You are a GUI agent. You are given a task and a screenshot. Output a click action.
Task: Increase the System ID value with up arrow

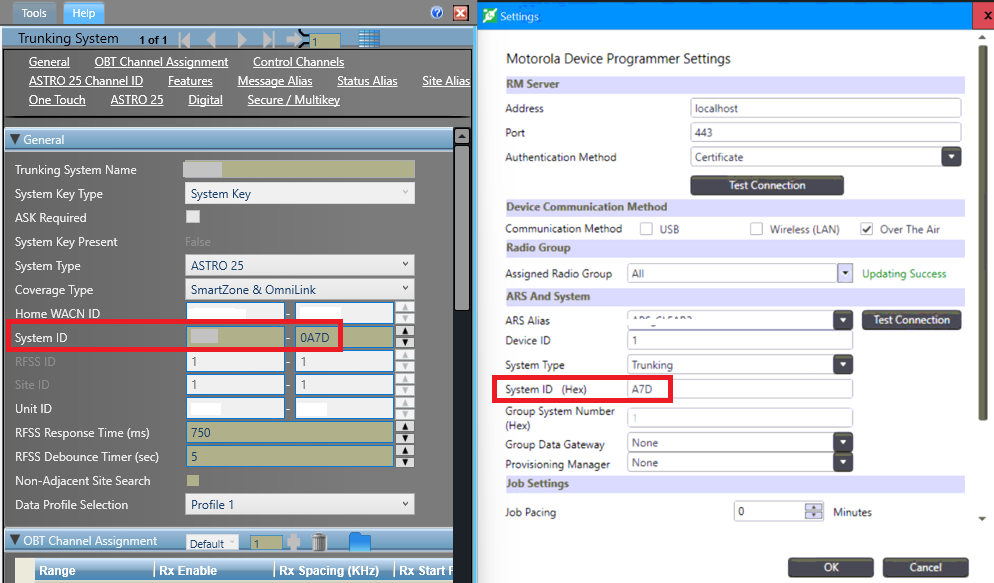click(x=404, y=331)
